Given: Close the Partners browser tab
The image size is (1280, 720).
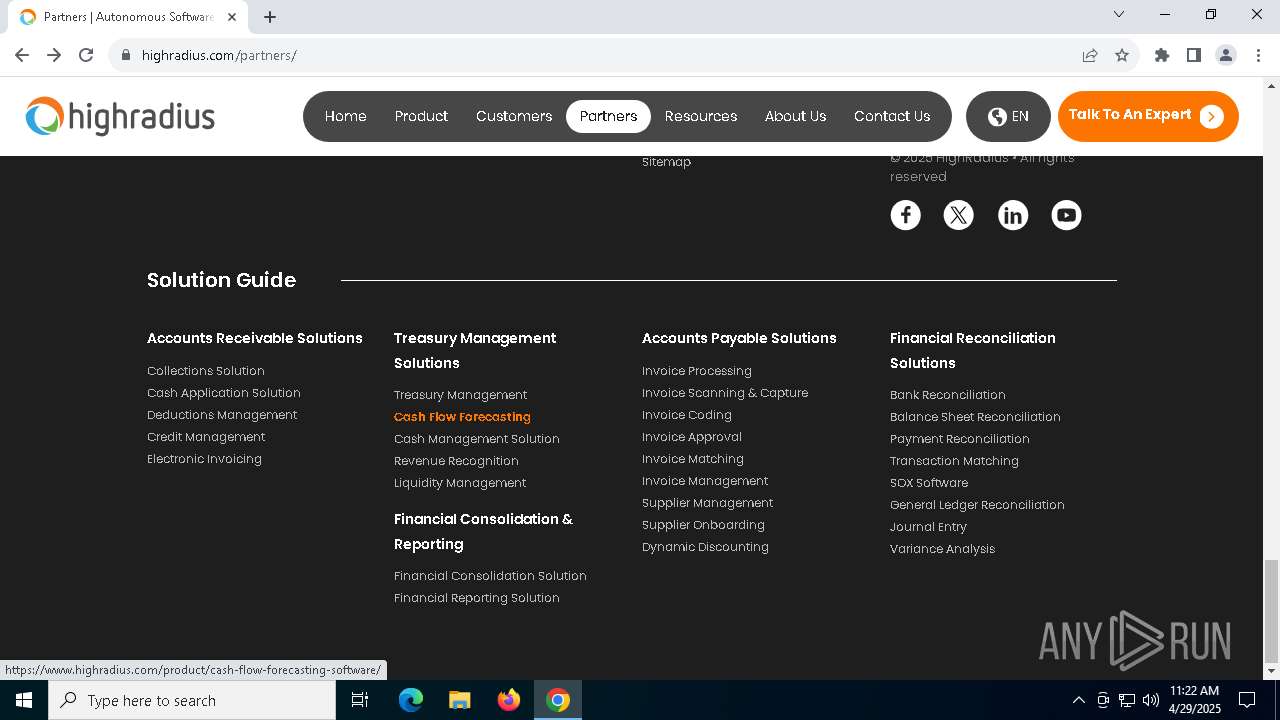Looking at the screenshot, I should (x=232, y=17).
